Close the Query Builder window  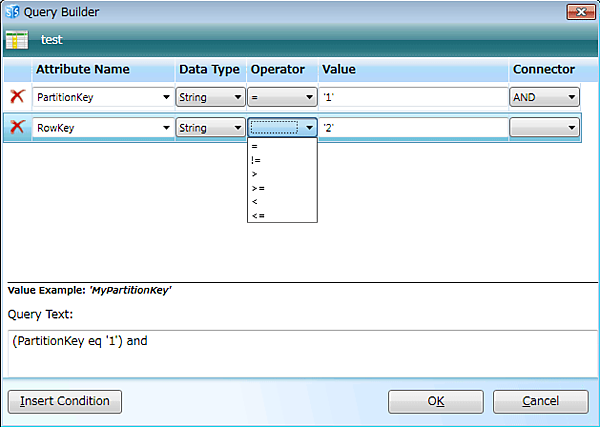click(580, 12)
